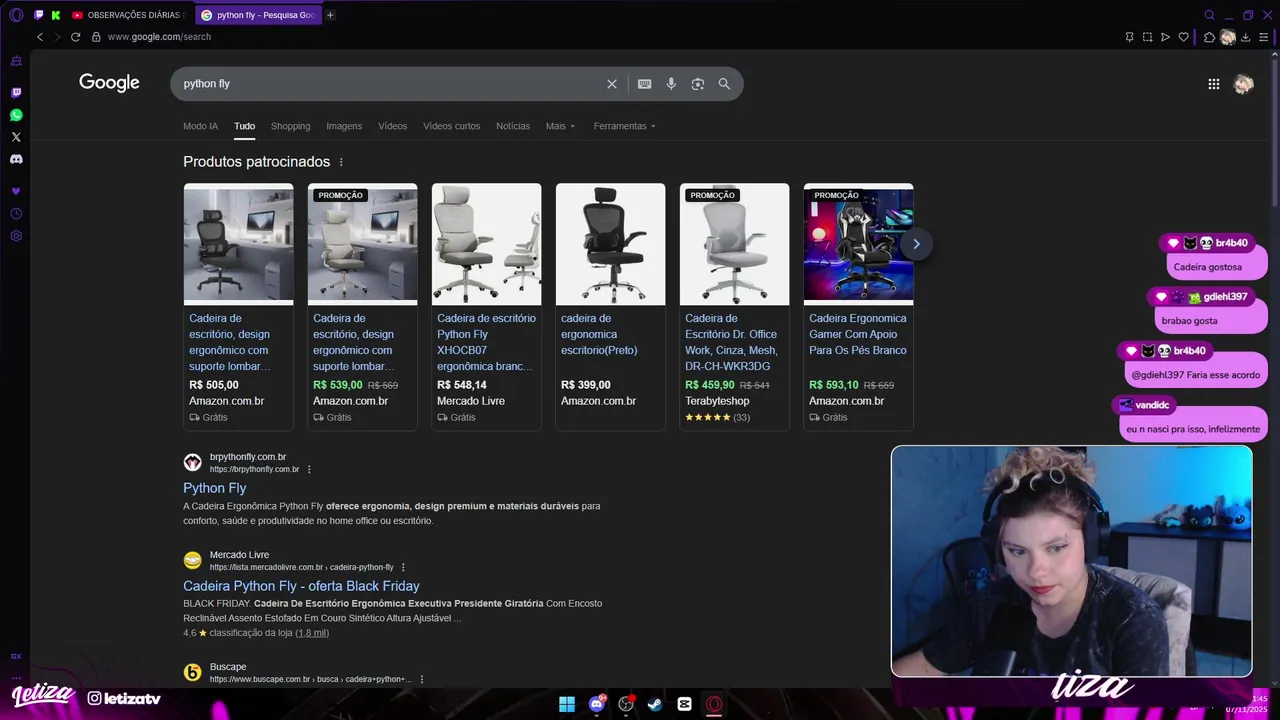Open options next to Produtos patrocinados

(x=341, y=162)
